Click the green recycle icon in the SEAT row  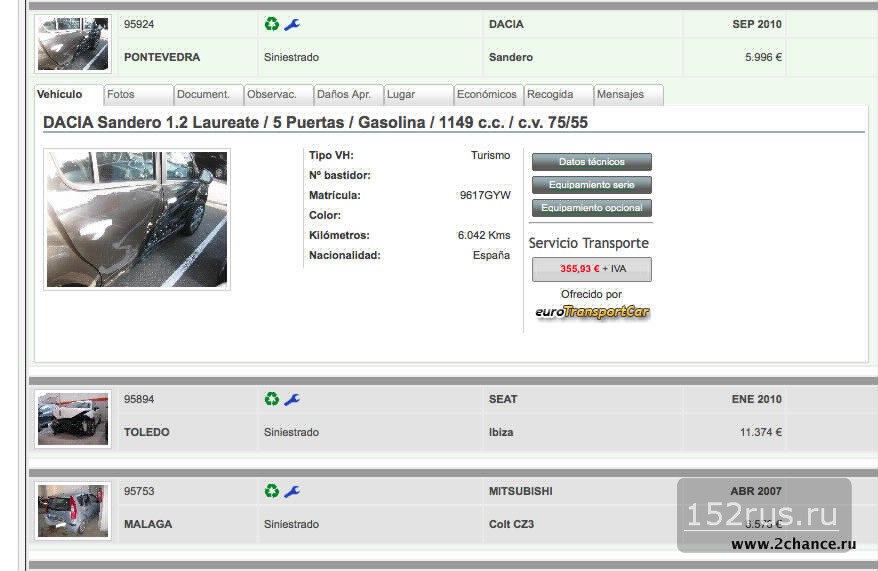click(272, 399)
